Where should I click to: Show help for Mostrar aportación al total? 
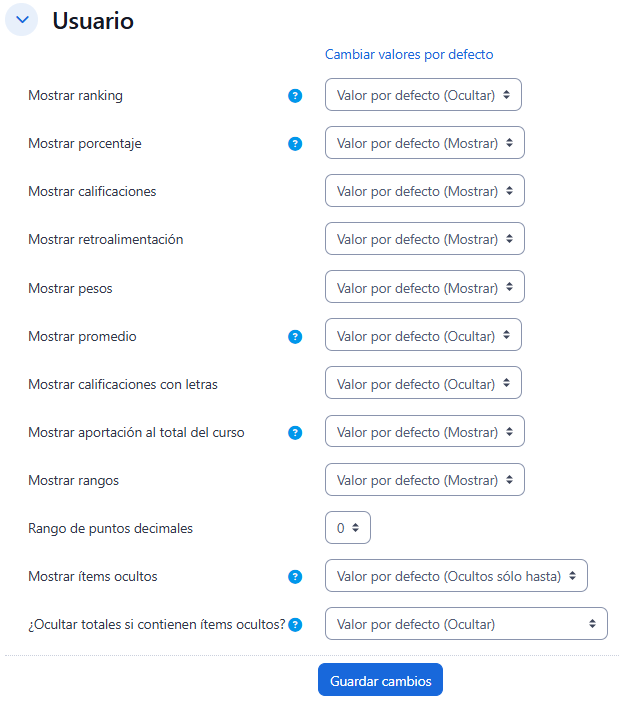click(x=295, y=433)
